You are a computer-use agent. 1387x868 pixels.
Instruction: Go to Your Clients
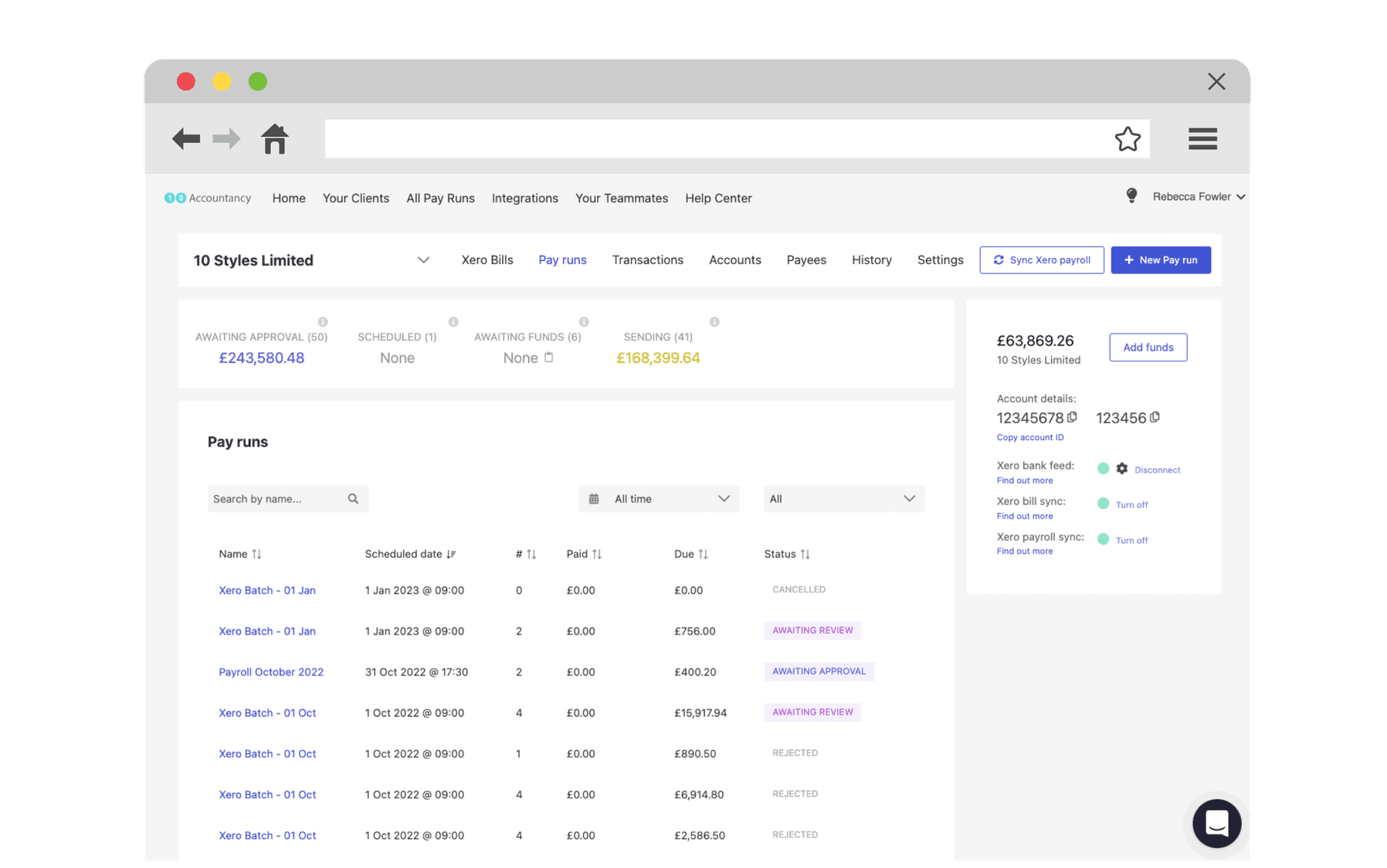[356, 198]
